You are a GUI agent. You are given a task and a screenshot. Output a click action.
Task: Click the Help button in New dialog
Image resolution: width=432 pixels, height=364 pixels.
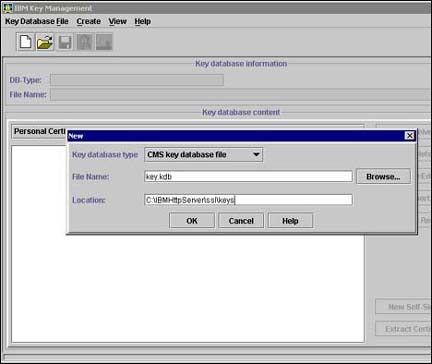coord(290,221)
